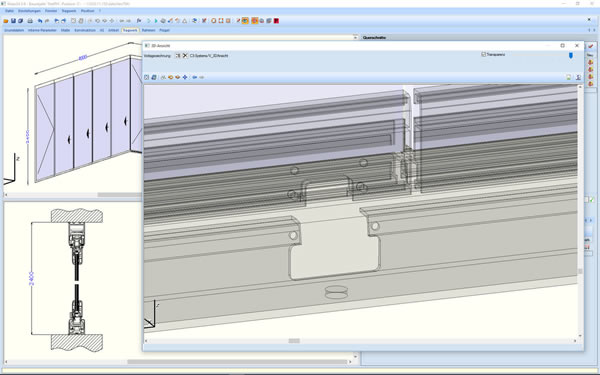
Task: Click the orange circle icon in the main toolbar
Action: click(214, 21)
